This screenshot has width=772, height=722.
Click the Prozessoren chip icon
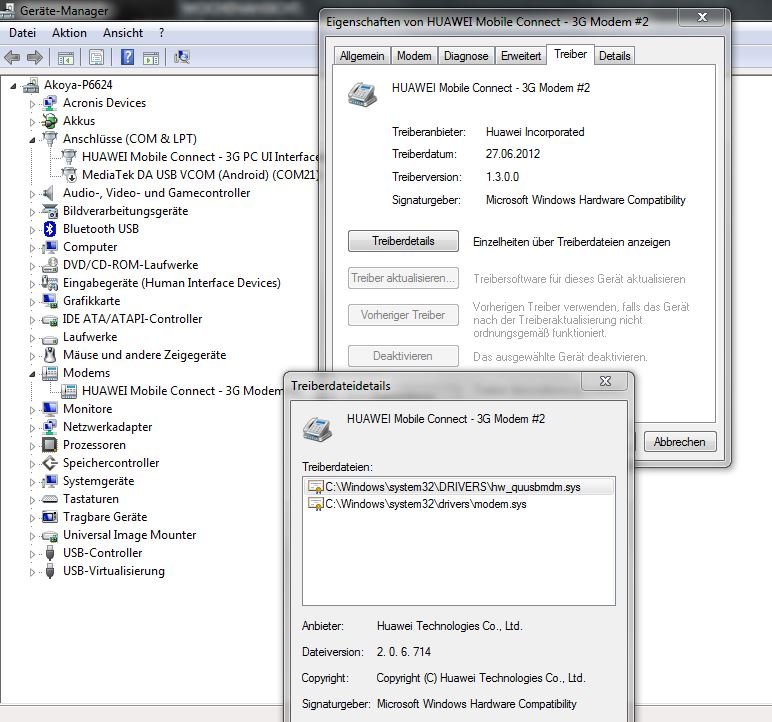tap(50, 445)
